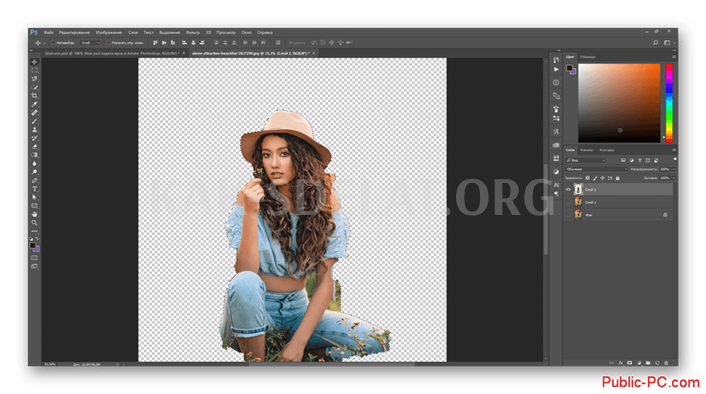
Task: Show the Фон background layer visibility box
Action: coord(568,215)
